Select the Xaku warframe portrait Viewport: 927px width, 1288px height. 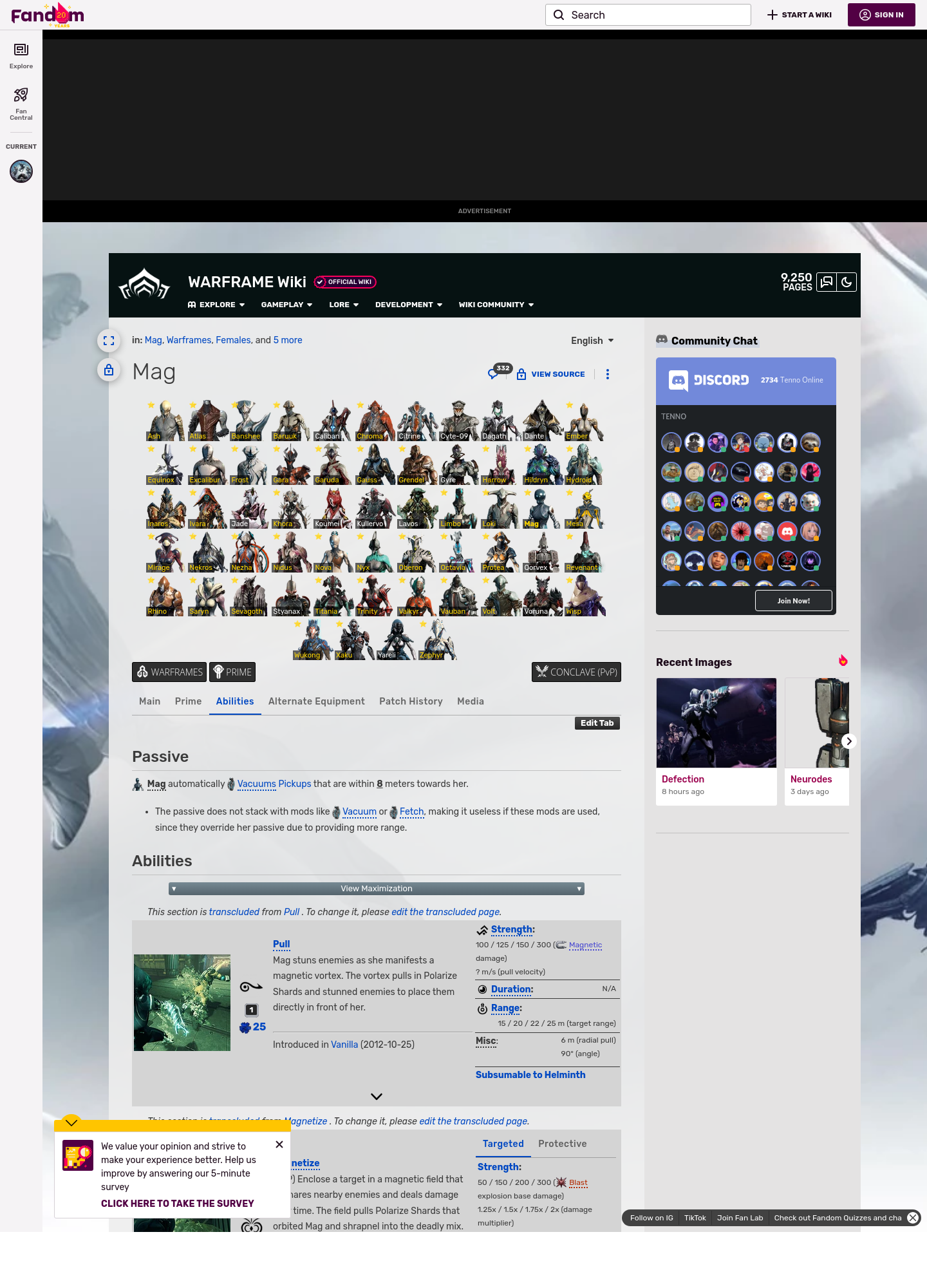click(x=354, y=639)
